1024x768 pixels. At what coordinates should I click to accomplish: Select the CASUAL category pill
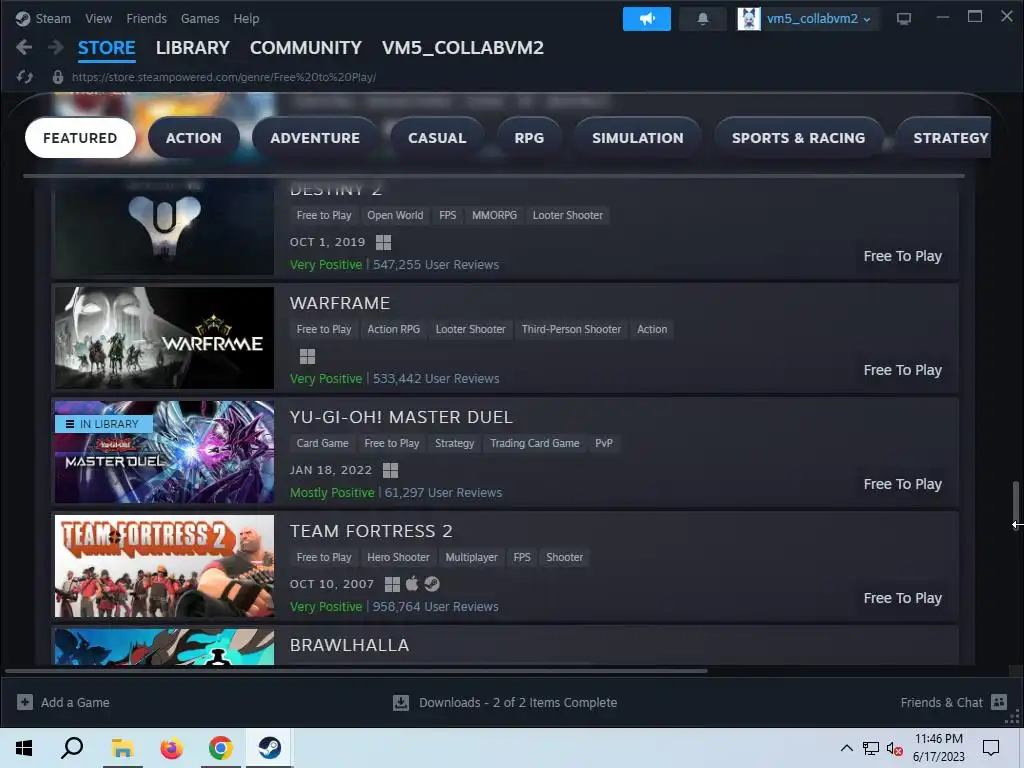coord(437,138)
